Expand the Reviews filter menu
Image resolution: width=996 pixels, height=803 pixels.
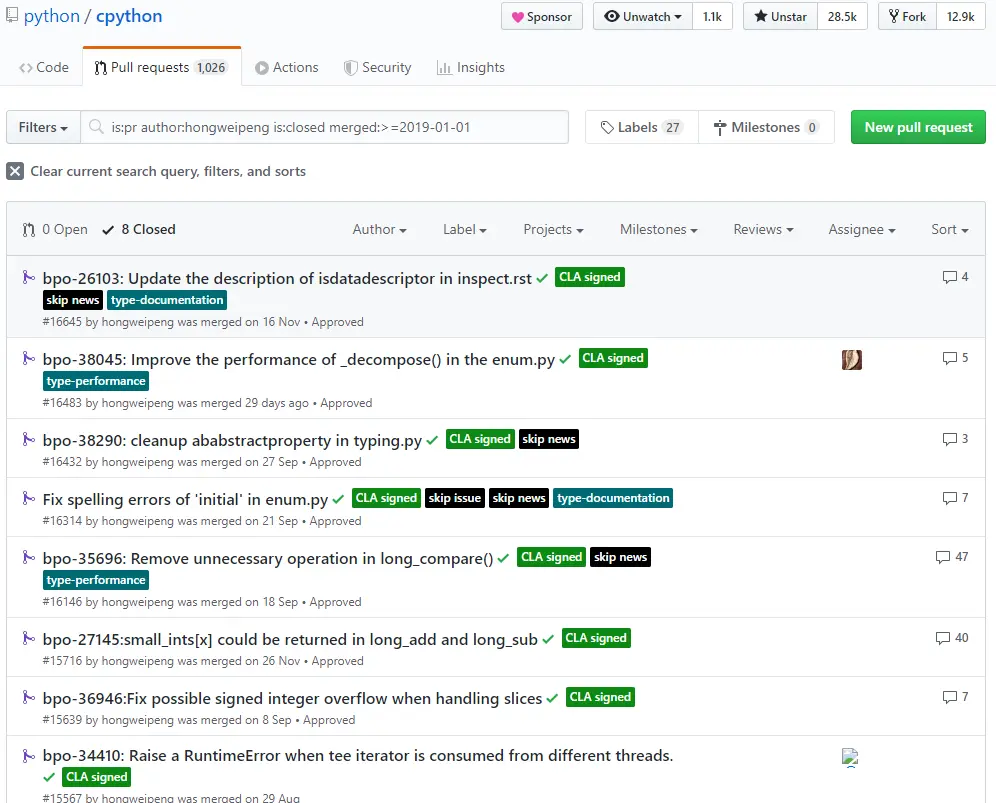[763, 229]
